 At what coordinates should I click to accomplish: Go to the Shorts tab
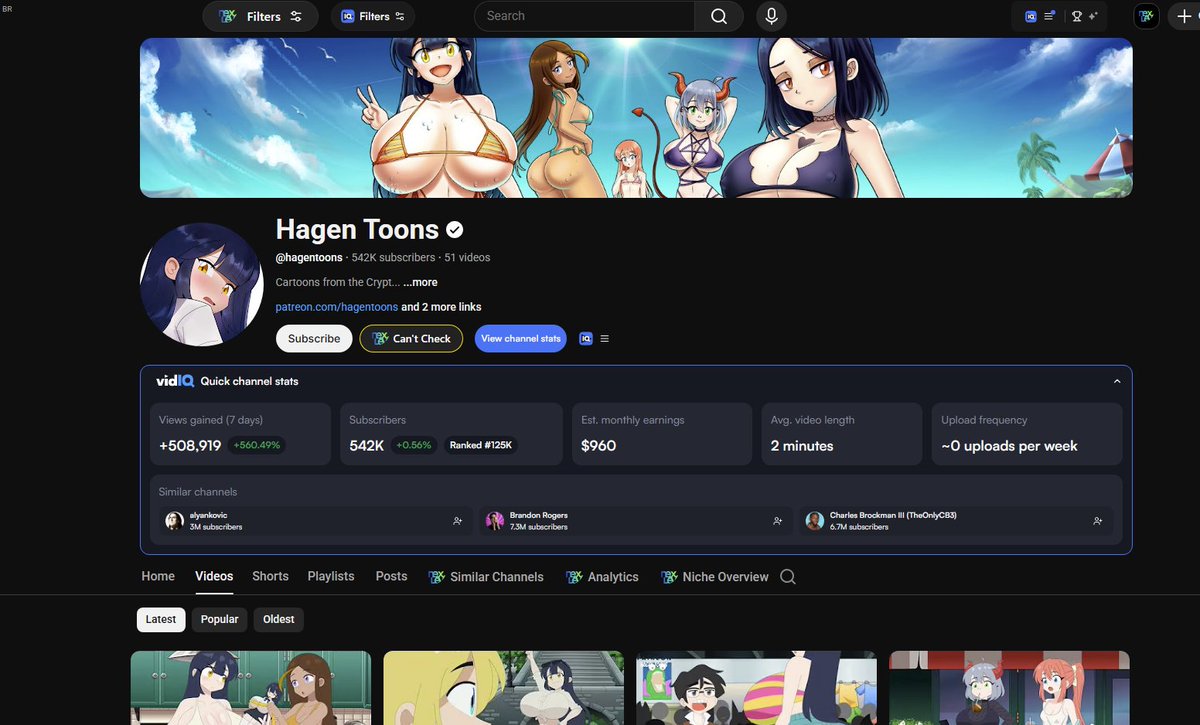tap(270, 576)
